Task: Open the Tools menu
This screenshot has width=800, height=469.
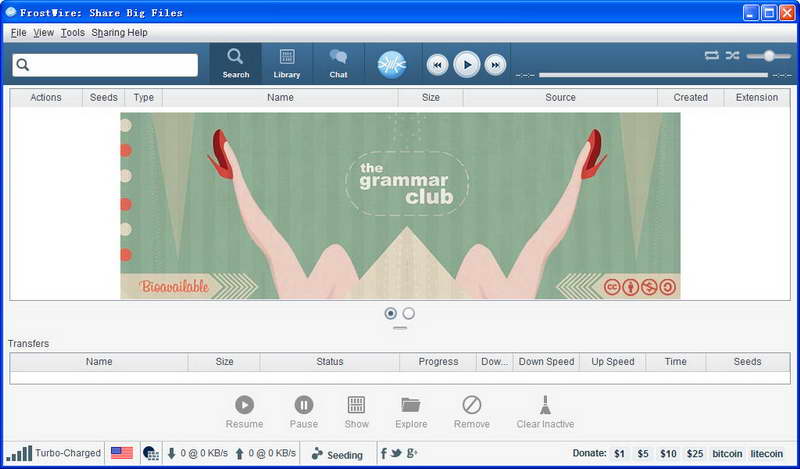Action: (72, 33)
